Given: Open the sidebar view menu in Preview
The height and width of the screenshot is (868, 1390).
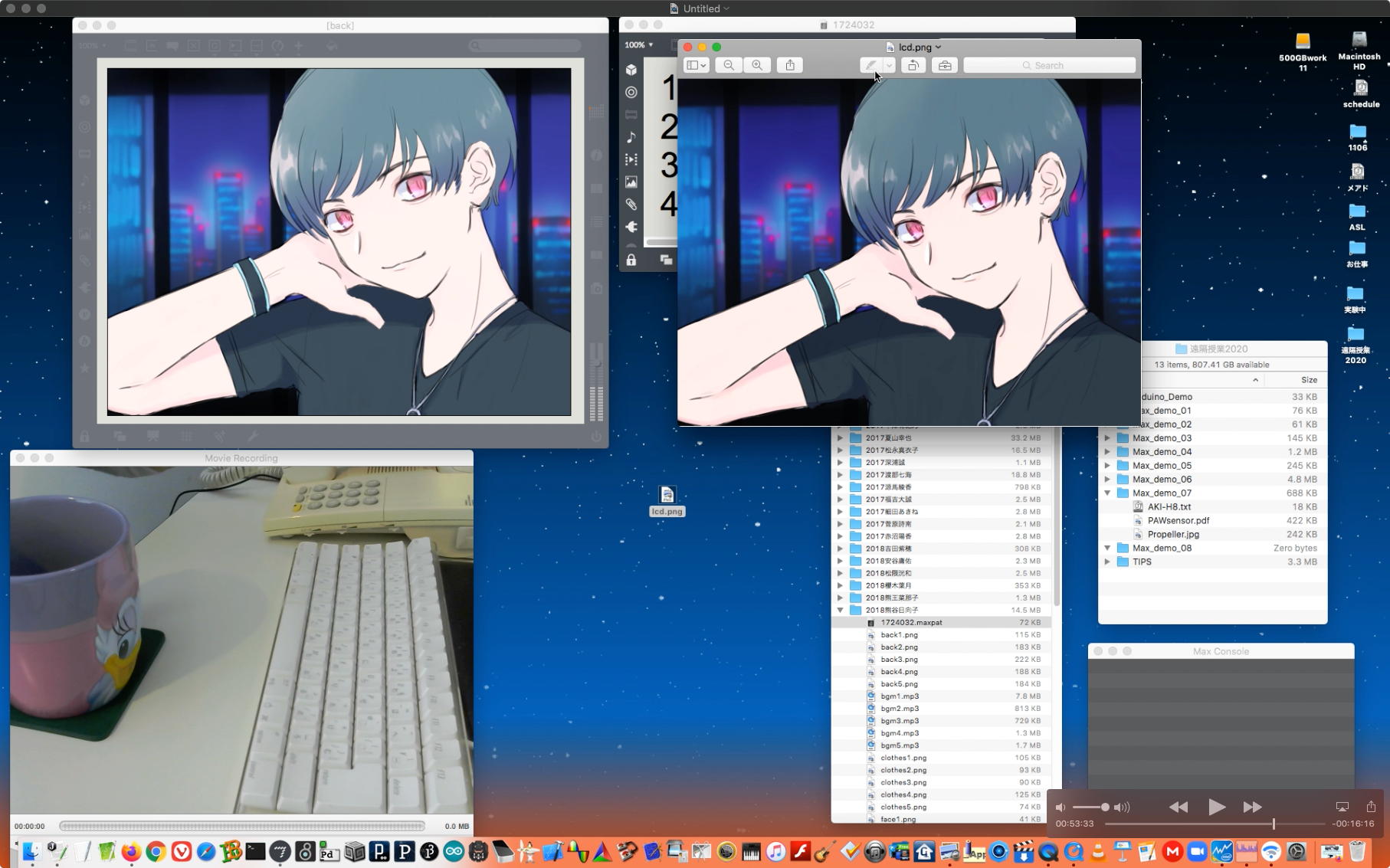Looking at the screenshot, I should 696,65.
